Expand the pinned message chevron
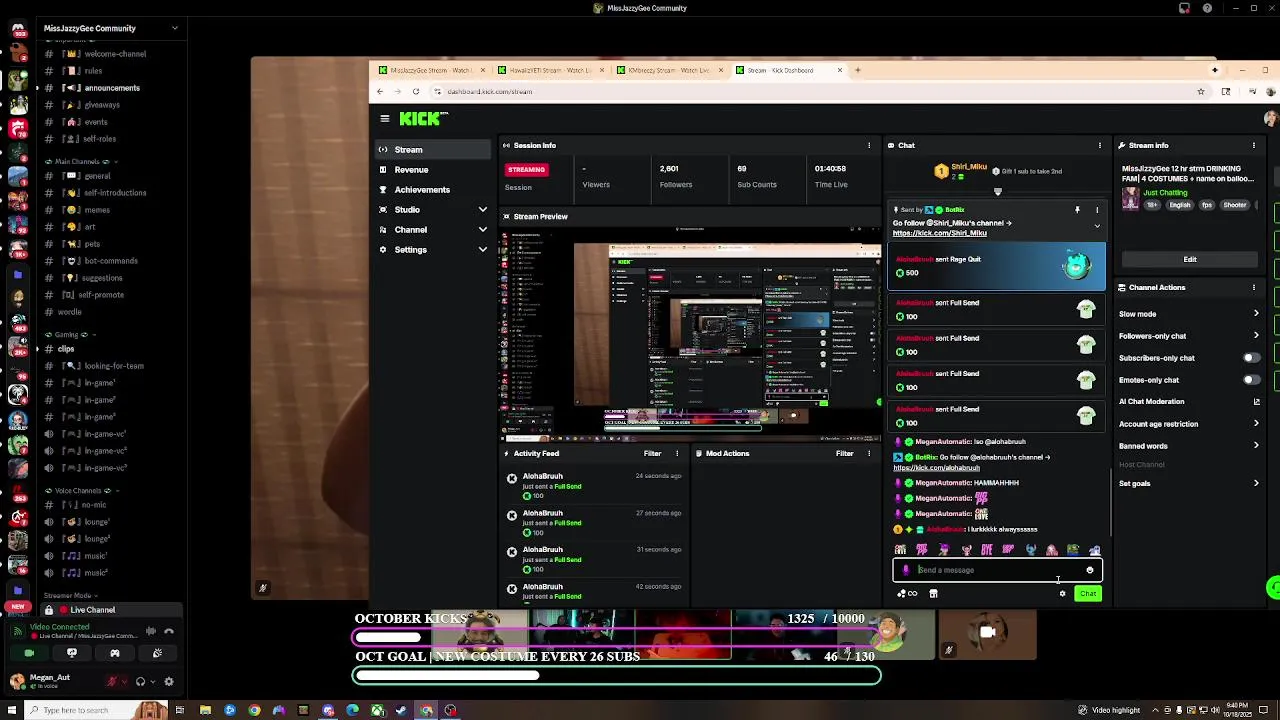Viewport: 1280px width, 720px height. 1097,226
